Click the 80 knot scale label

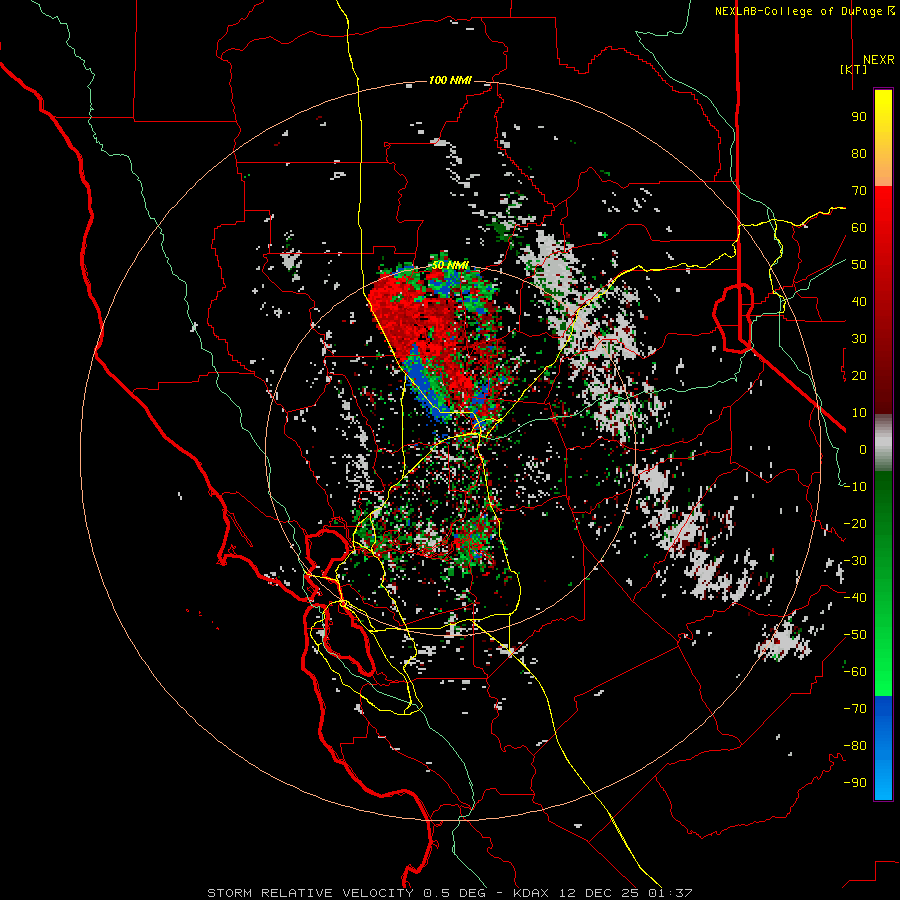[859, 153]
